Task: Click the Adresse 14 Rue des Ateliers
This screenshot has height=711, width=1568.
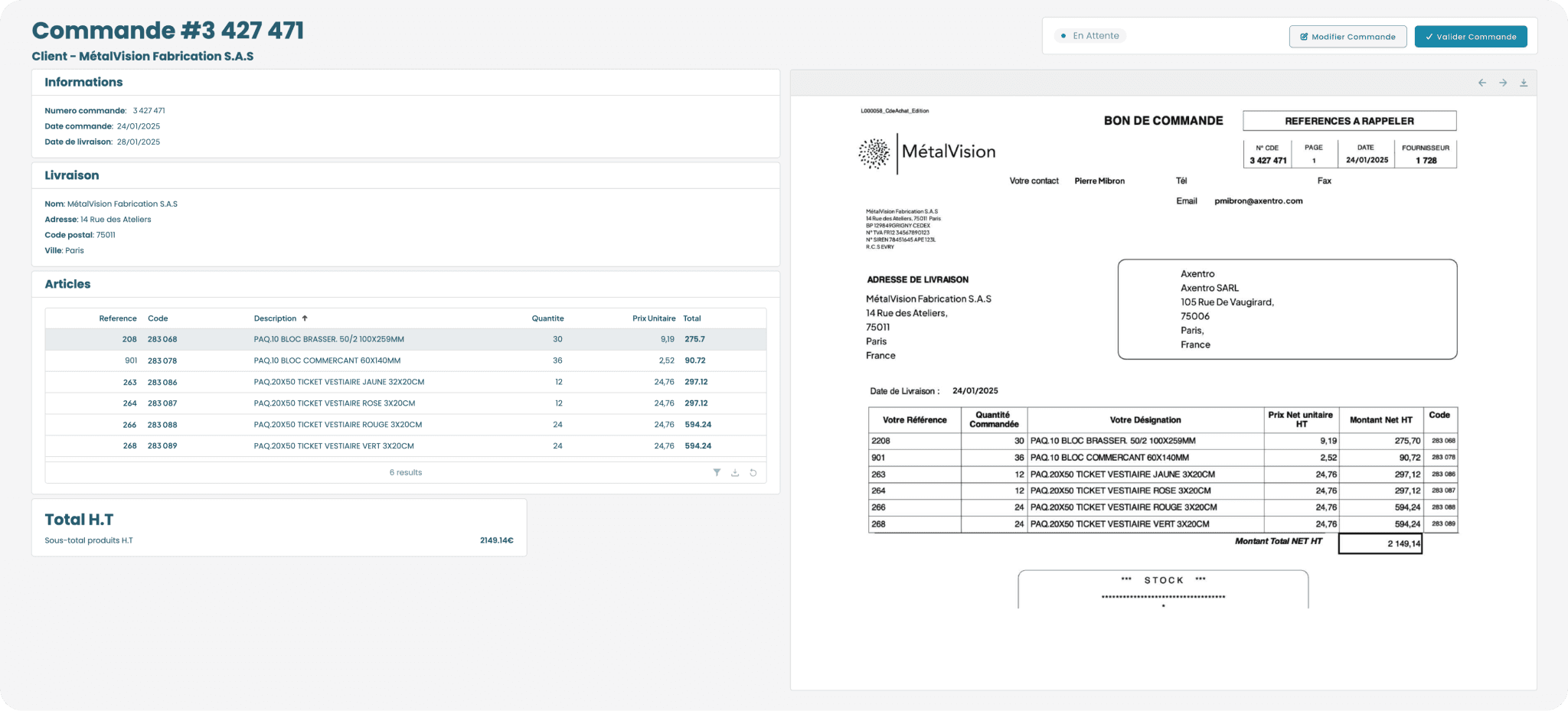Action: [116, 220]
